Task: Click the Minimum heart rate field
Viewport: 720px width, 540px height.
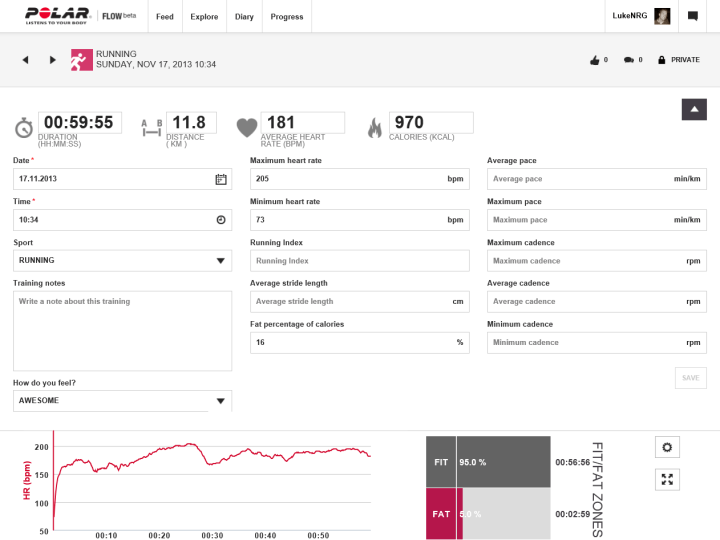Action: (360, 220)
